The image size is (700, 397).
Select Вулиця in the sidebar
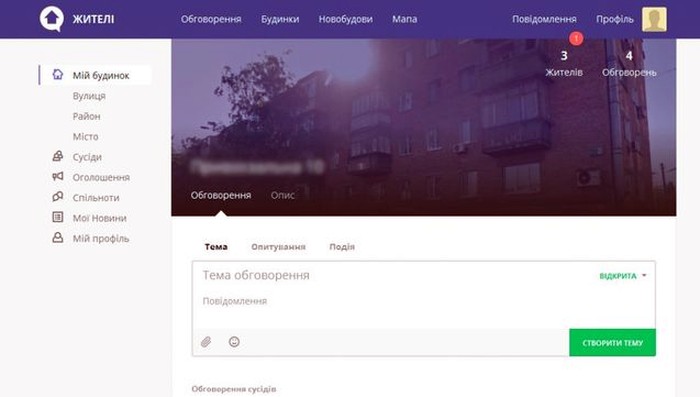(89, 96)
